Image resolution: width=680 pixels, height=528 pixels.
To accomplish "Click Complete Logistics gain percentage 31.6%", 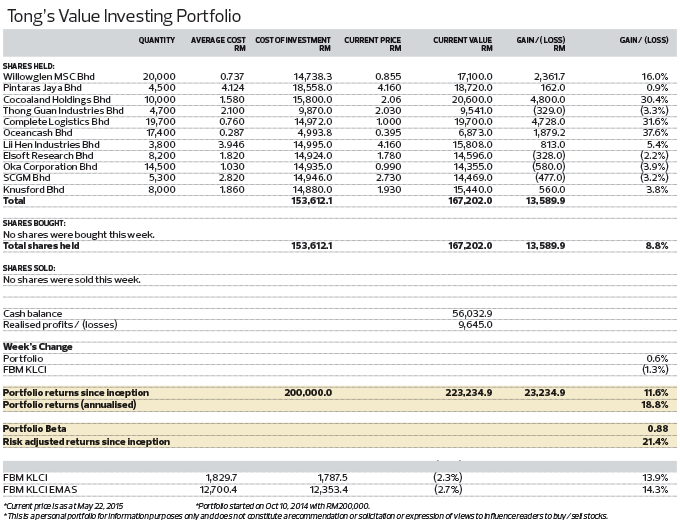I will 655,122.
